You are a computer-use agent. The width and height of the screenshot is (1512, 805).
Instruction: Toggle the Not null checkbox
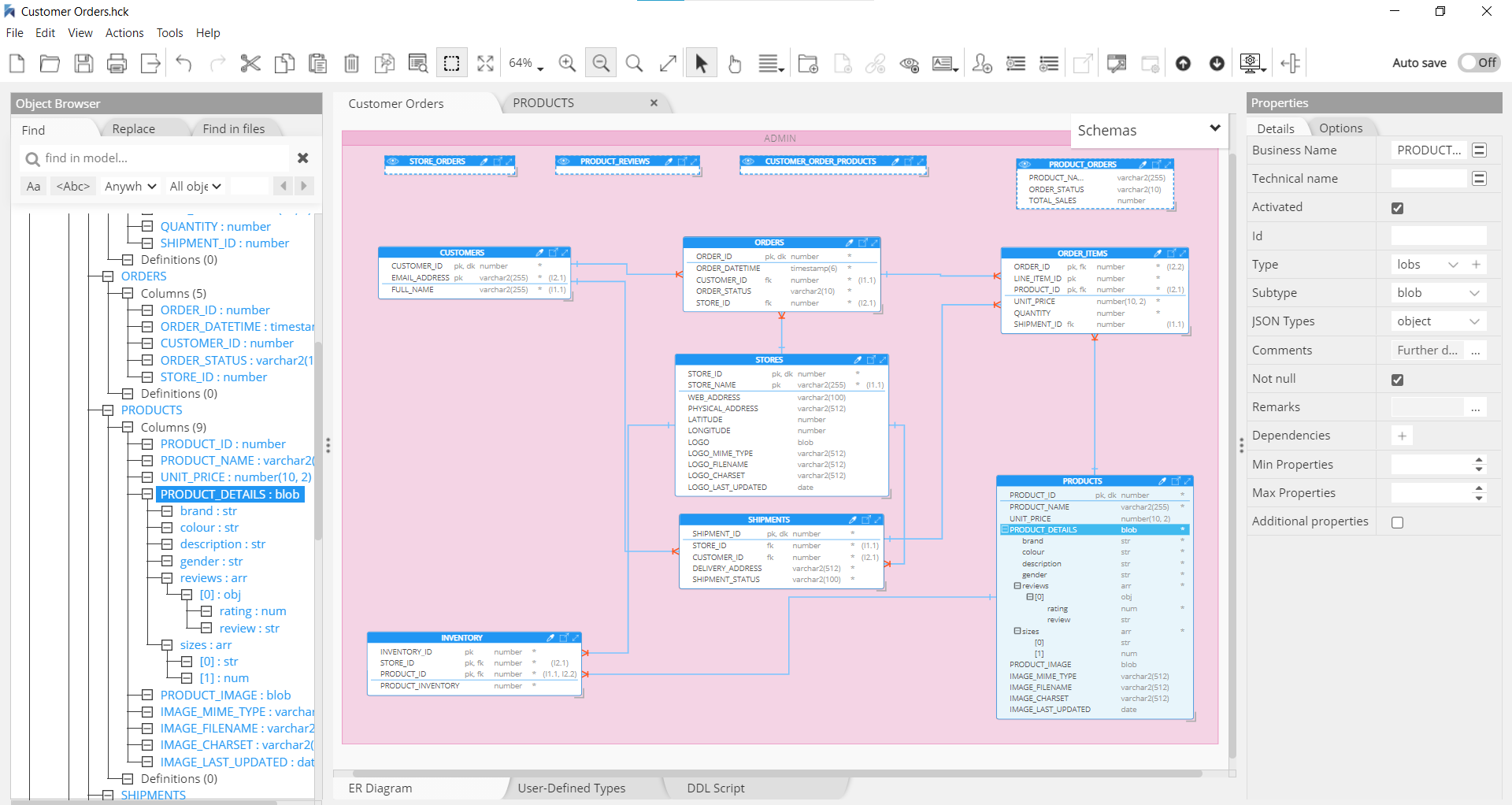pyautogui.click(x=1398, y=380)
